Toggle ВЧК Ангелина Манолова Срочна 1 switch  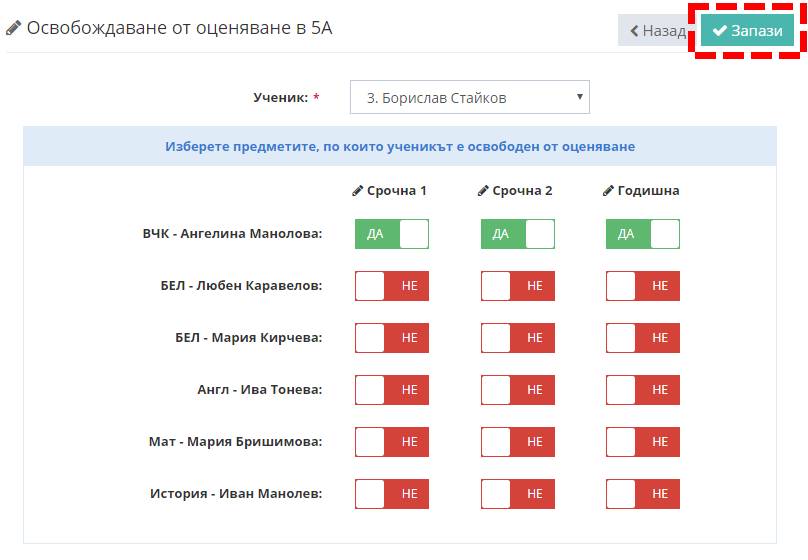click(392, 234)
